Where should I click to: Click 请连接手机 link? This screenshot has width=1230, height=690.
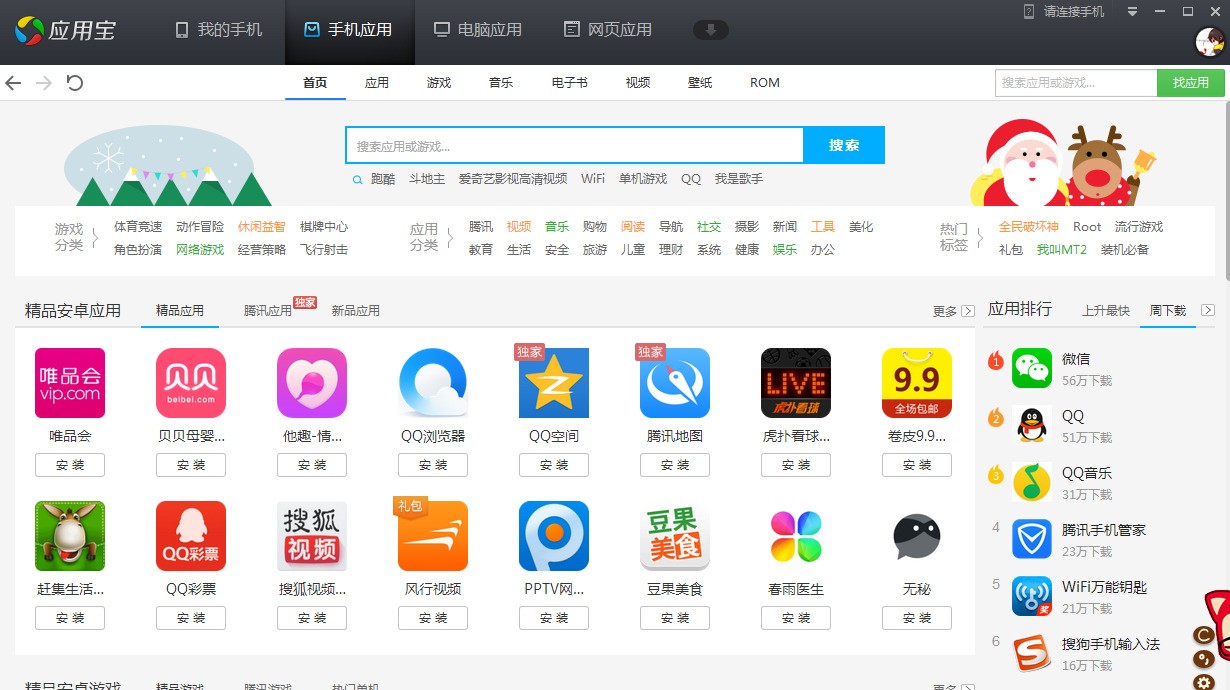(x=1074, y=12)
